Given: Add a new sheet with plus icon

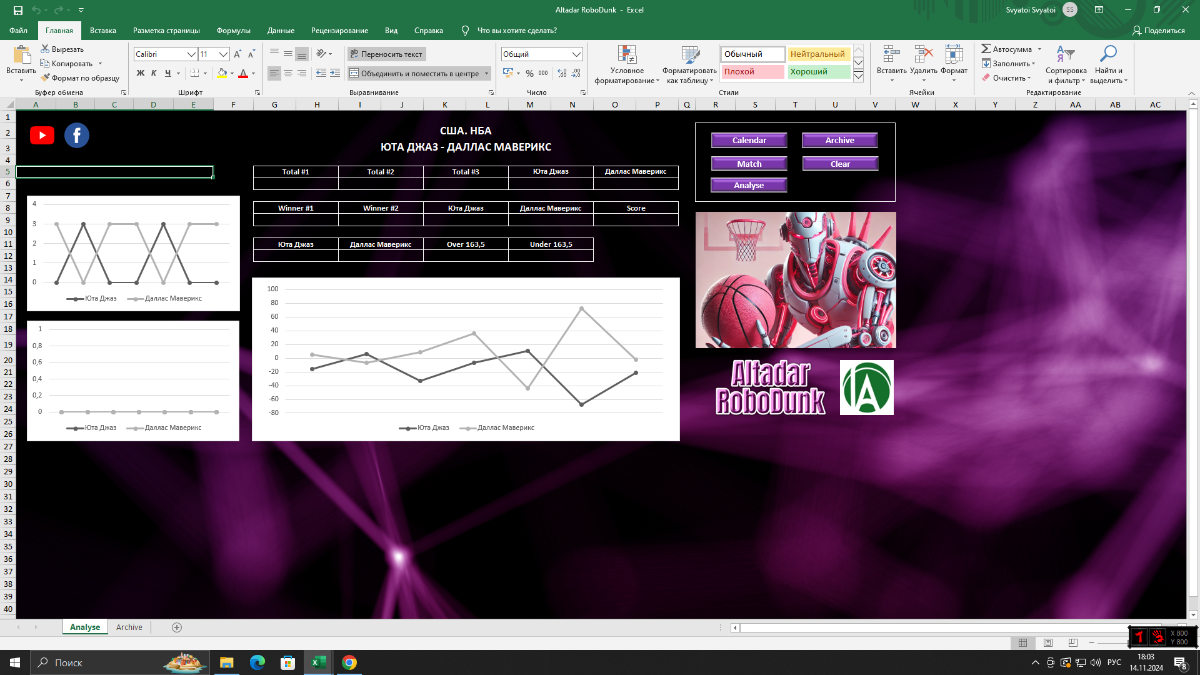Looking at the screenshot, I should tap(177, 627).
